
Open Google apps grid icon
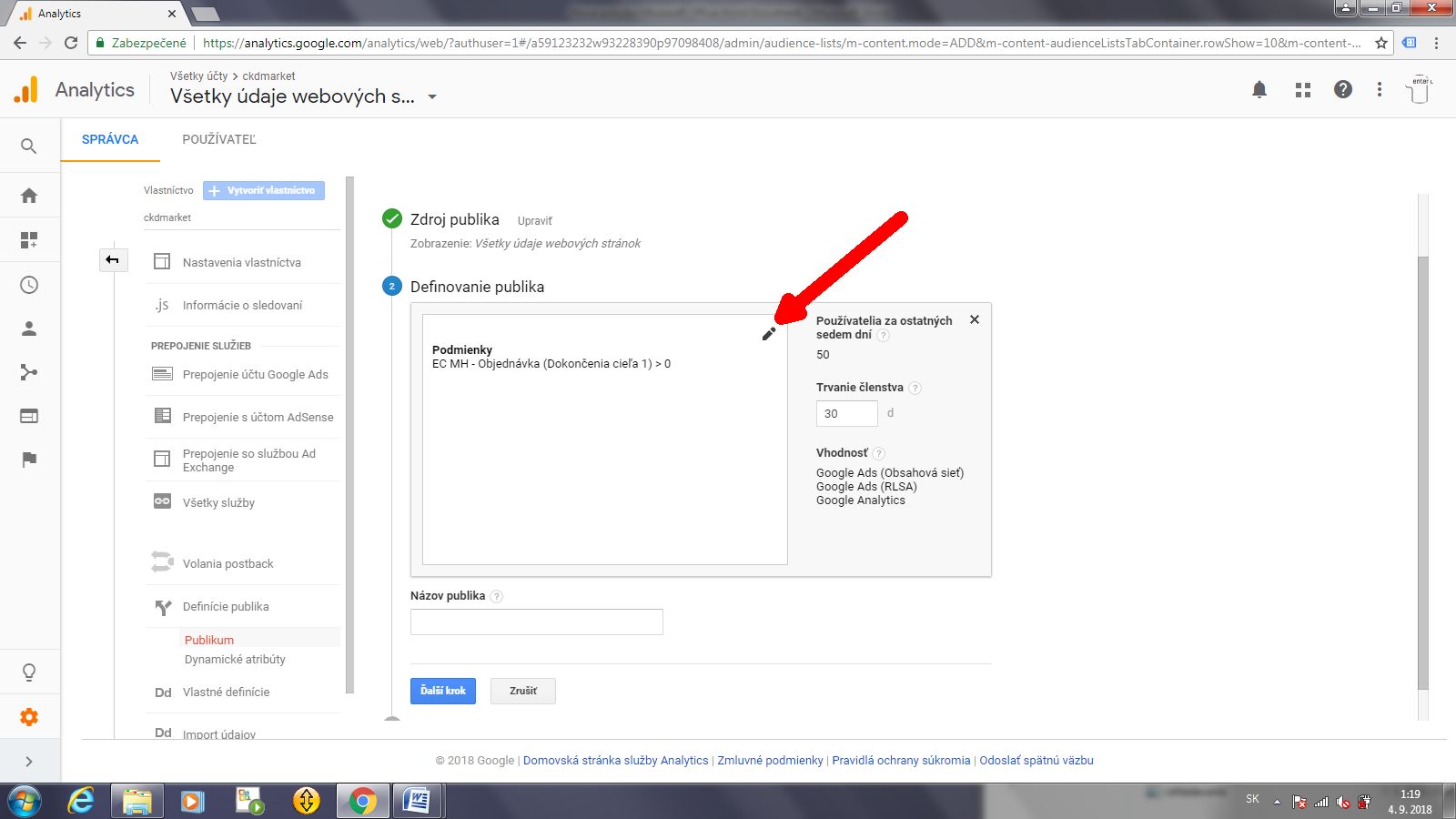click(1303, 89)
